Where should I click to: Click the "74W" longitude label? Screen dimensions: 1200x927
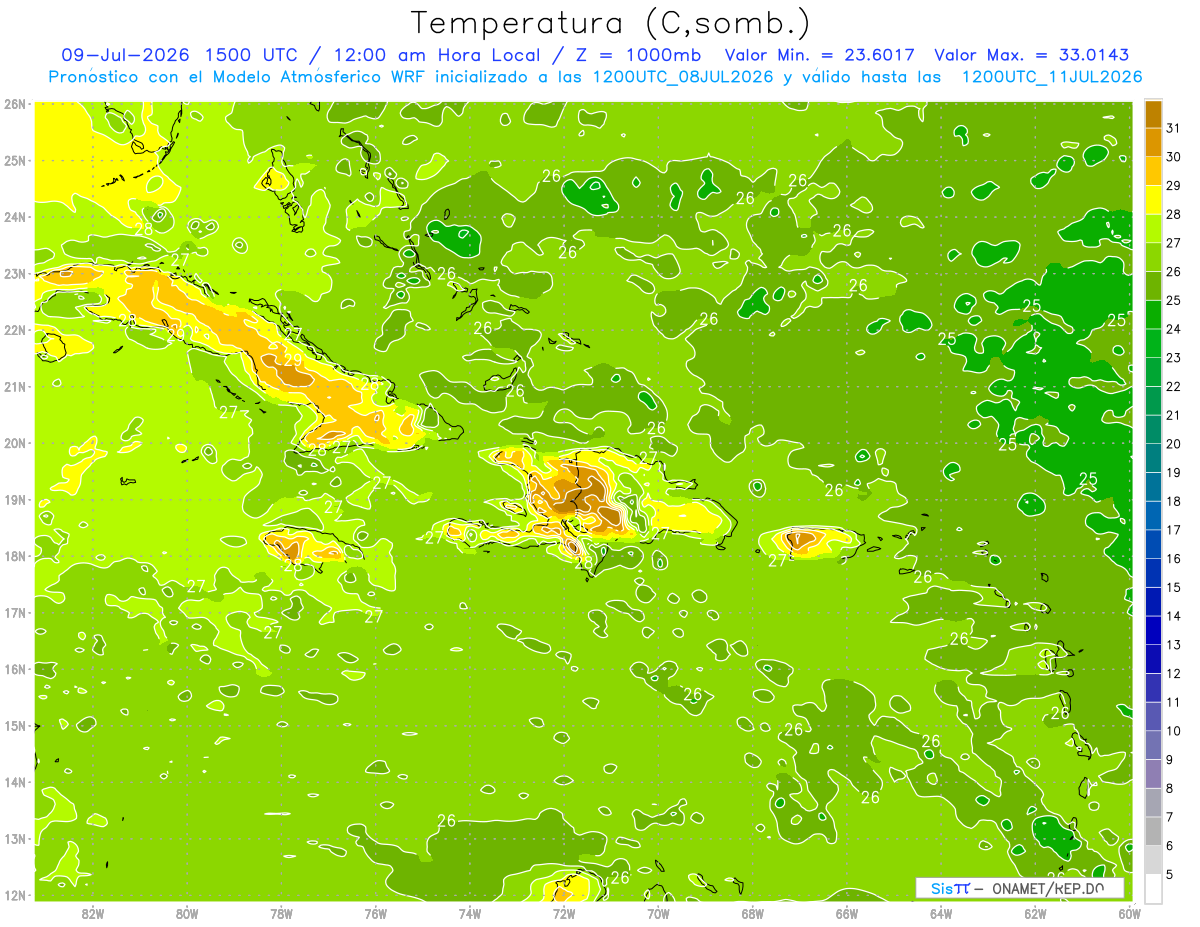click(469, 913)
